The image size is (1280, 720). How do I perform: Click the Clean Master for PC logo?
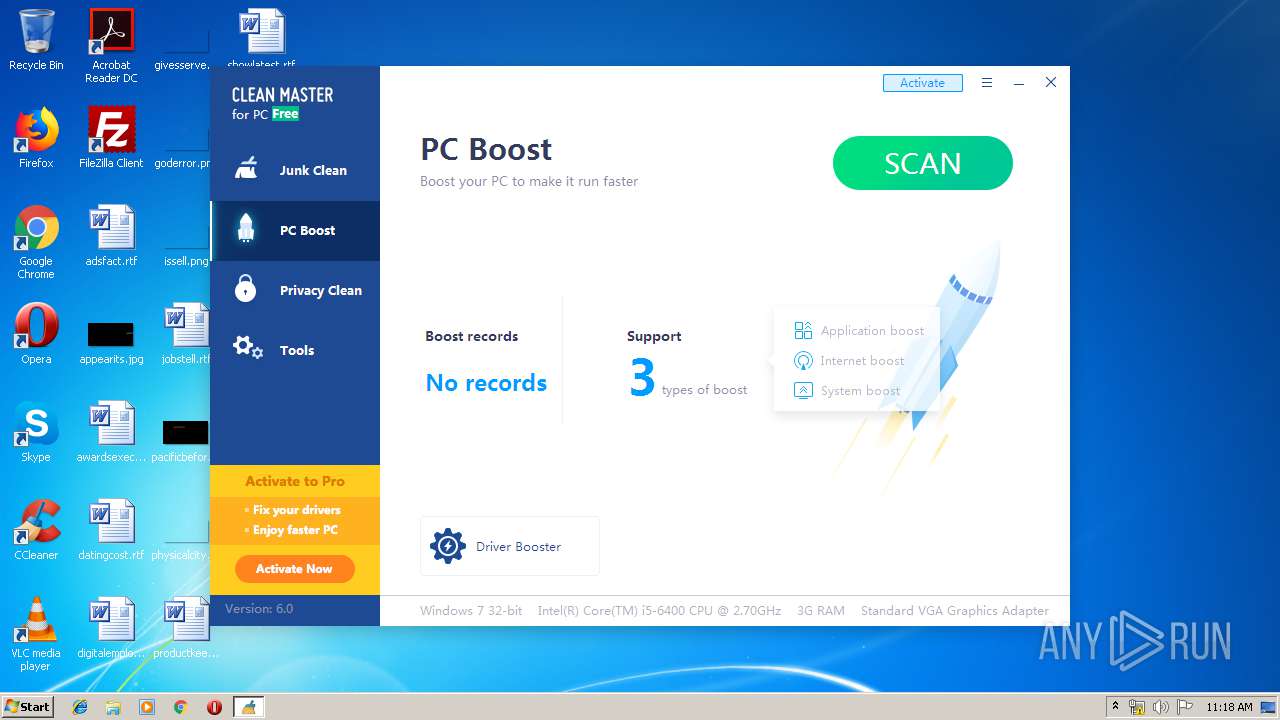point(282,103)
